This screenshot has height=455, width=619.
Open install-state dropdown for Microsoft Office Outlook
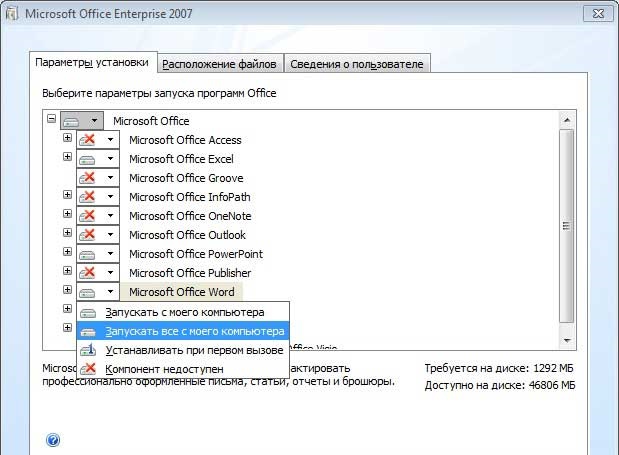(x=98, y=234)
